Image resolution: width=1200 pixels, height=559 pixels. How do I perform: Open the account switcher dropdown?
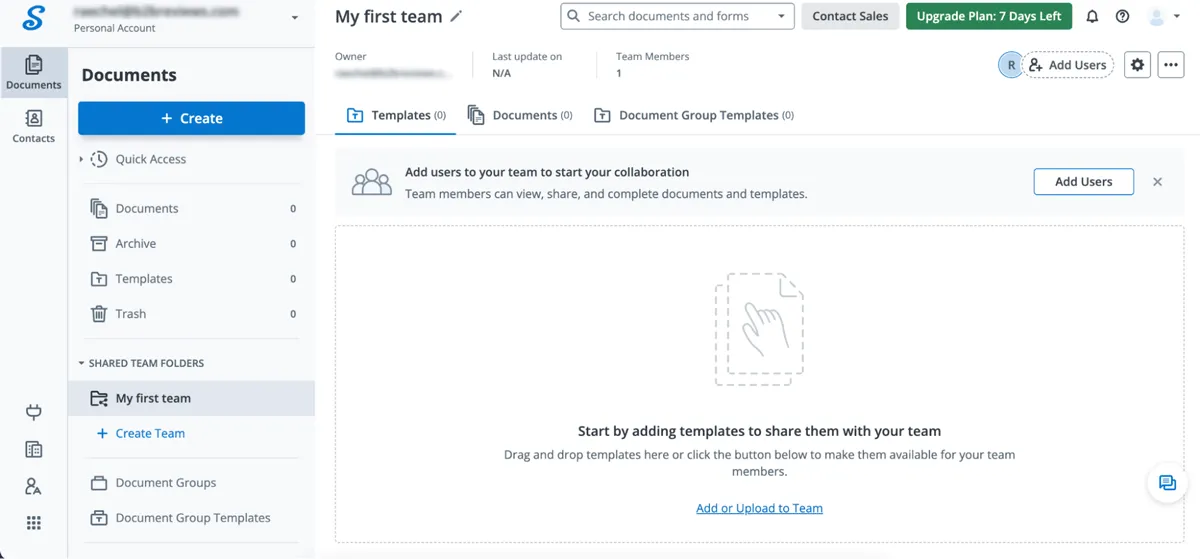coord(294,17)
